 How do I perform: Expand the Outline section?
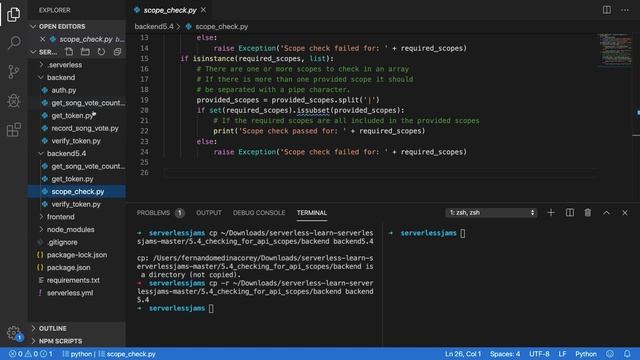(x=53, y=328)
